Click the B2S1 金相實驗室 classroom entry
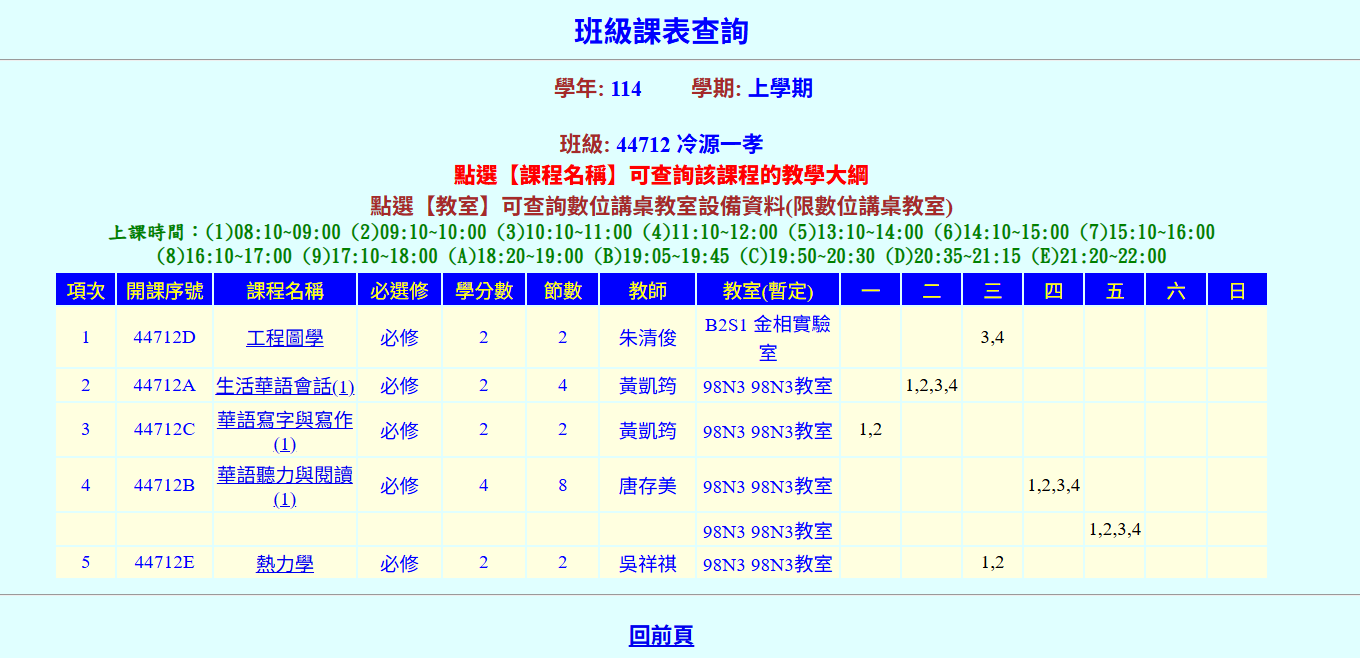Screen dimensions: 1360x658 tap(767, 338)
